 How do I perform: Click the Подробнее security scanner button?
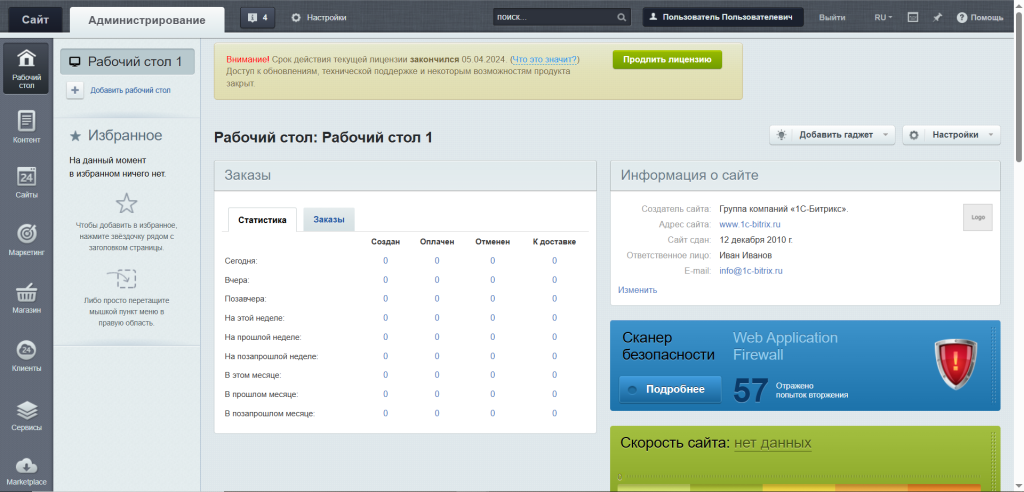click(x=670, y=389)
